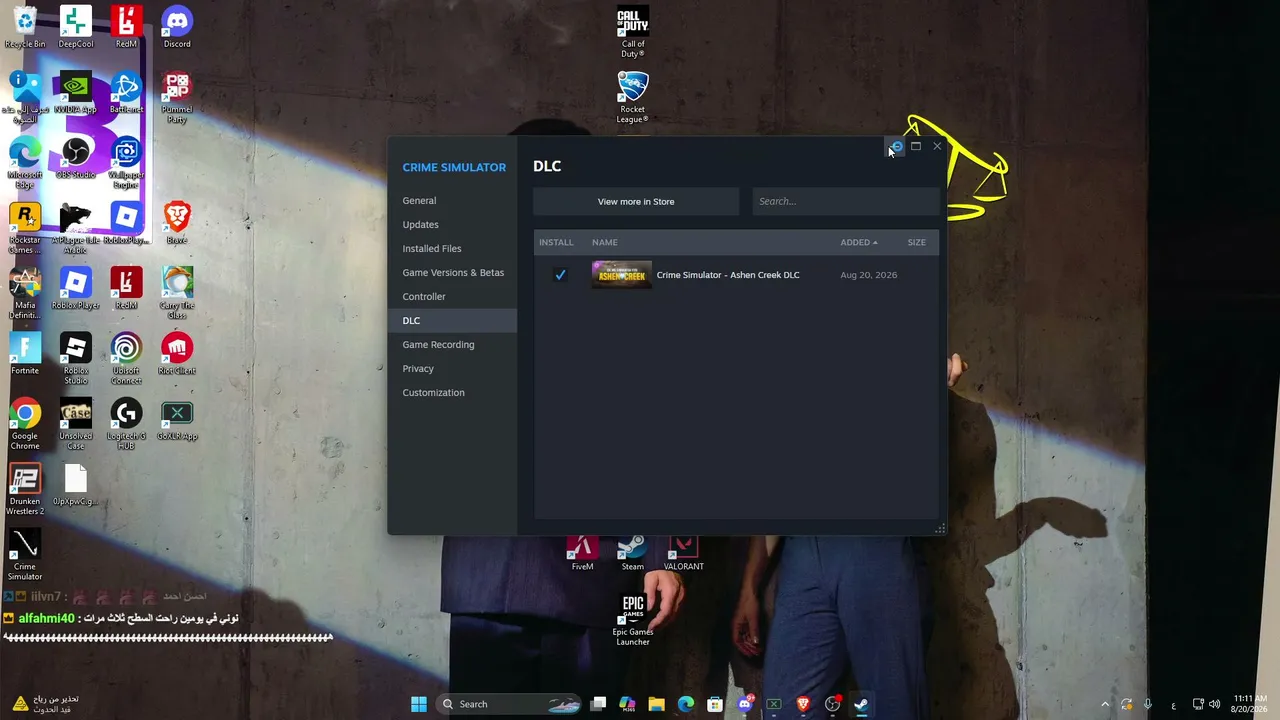Screen dimensions: 1280x720
Task: Select the Rockstar Games desktop shortcut
Action: click(x=25, y=228)
